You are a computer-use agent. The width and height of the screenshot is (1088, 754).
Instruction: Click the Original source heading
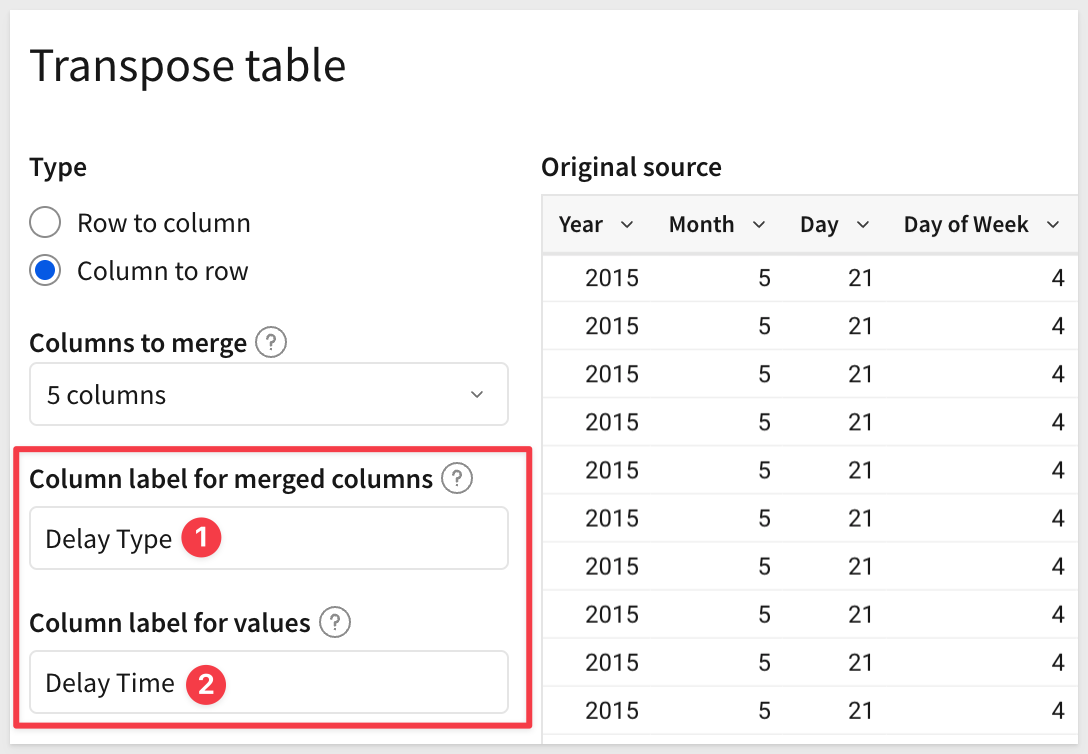point(631,167)
